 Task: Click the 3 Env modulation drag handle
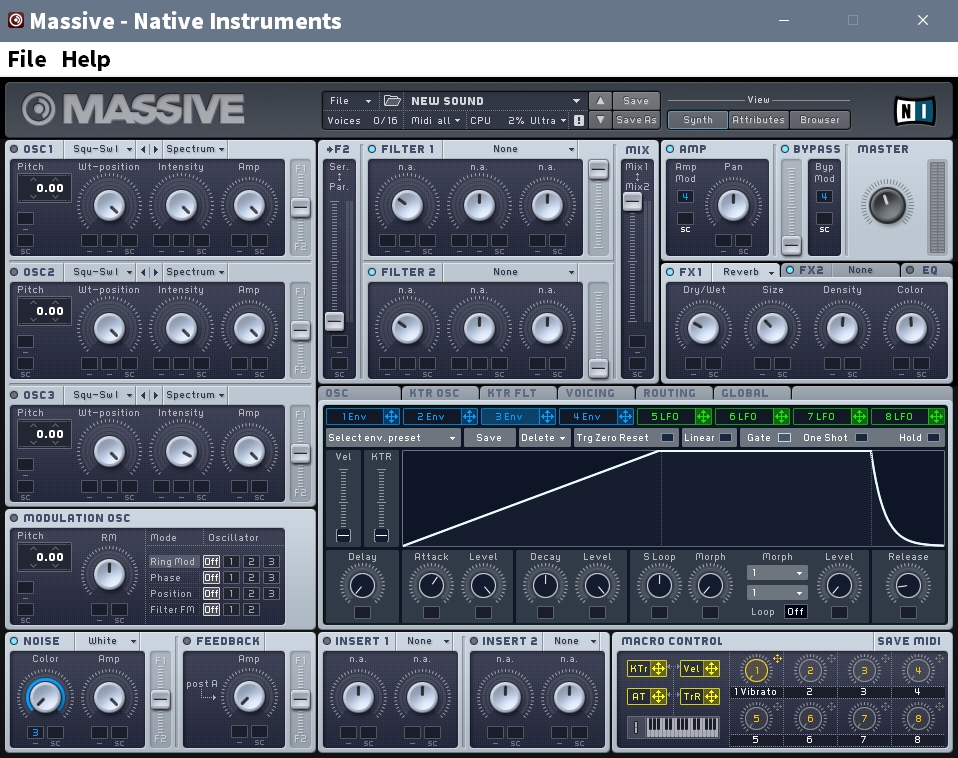pyautogui.click(x=547, y=417)
